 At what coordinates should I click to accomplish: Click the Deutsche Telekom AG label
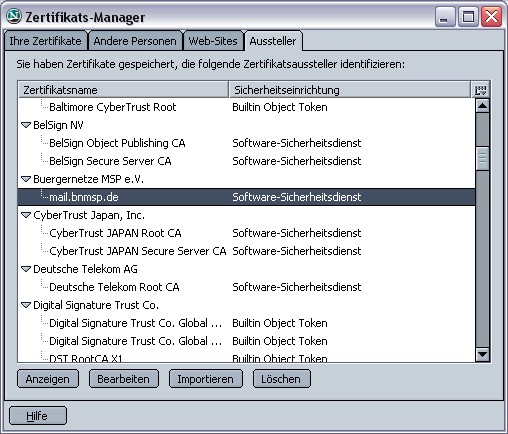[x=85, y=269]
